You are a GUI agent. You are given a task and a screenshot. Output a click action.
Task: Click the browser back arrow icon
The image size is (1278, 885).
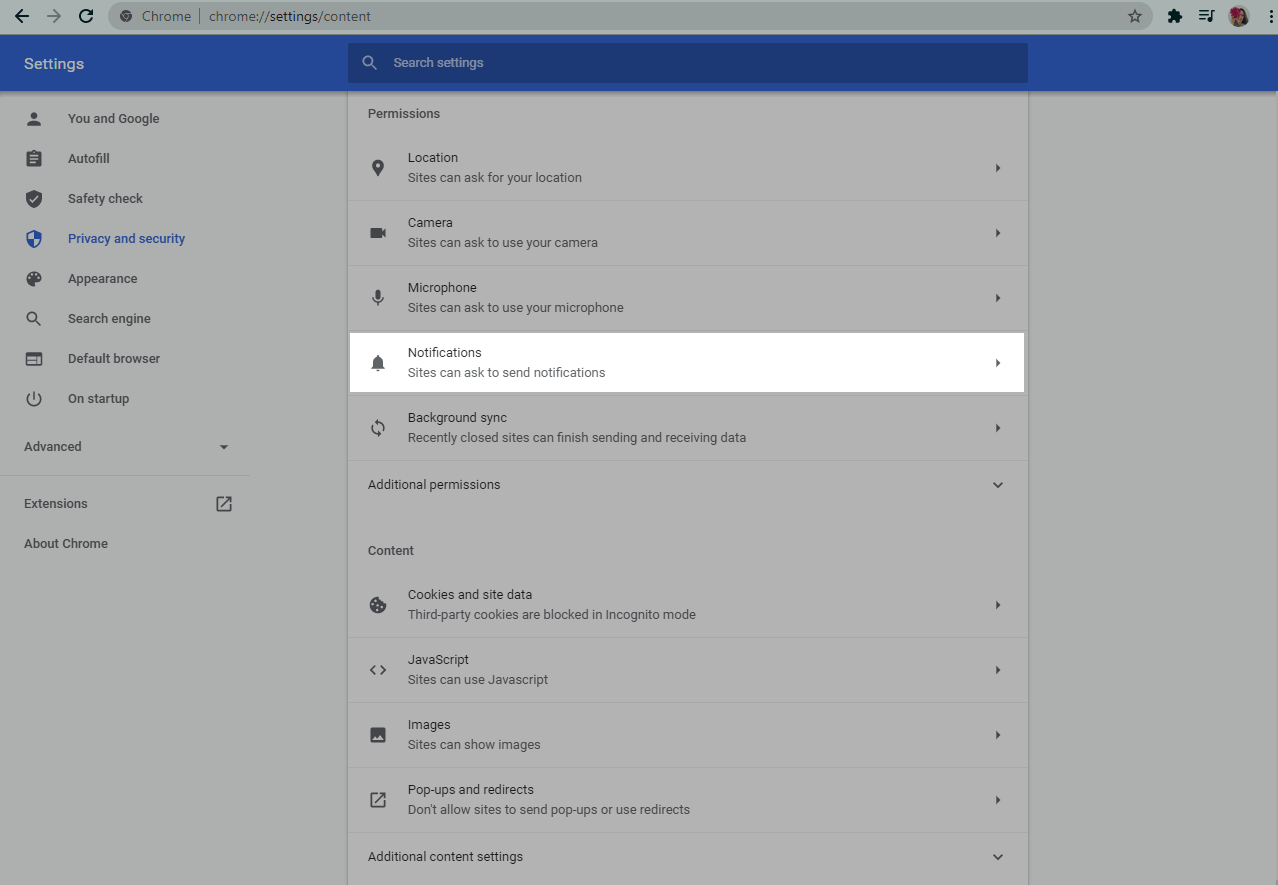tap(22, 16)
